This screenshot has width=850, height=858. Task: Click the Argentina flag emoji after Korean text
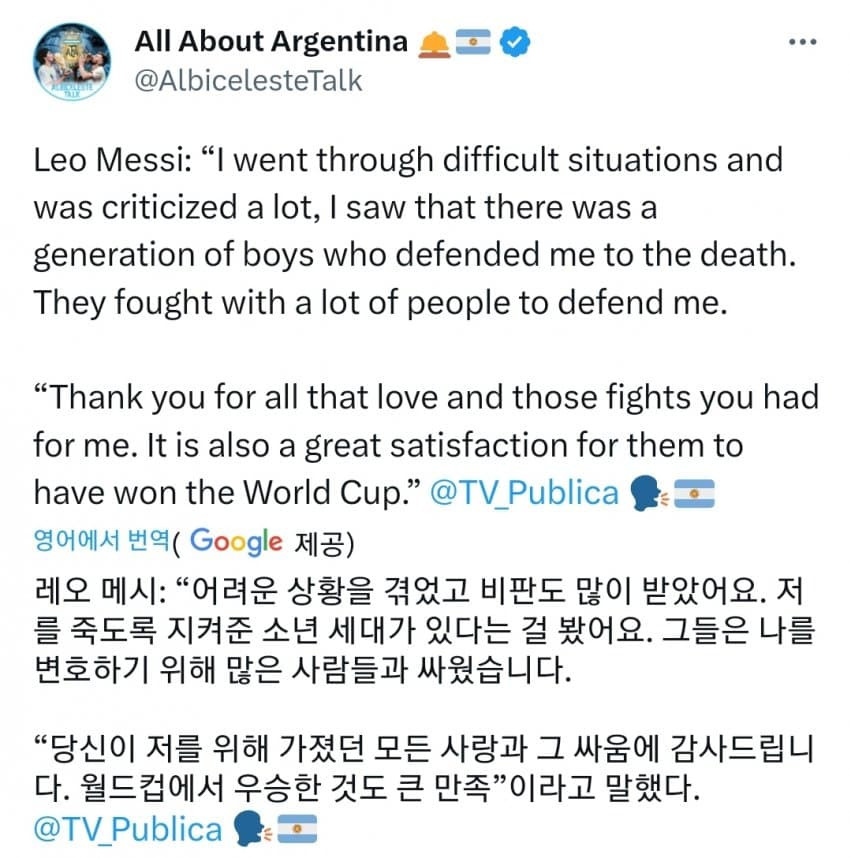tap(297, 828)
